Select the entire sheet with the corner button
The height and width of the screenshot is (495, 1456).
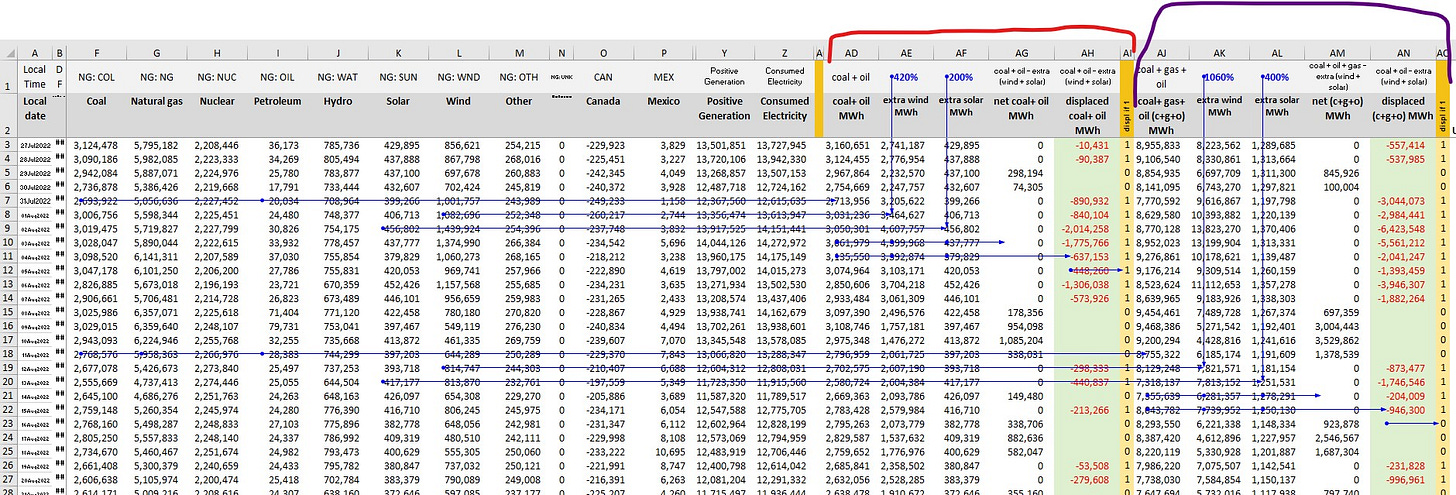(7, 53)
